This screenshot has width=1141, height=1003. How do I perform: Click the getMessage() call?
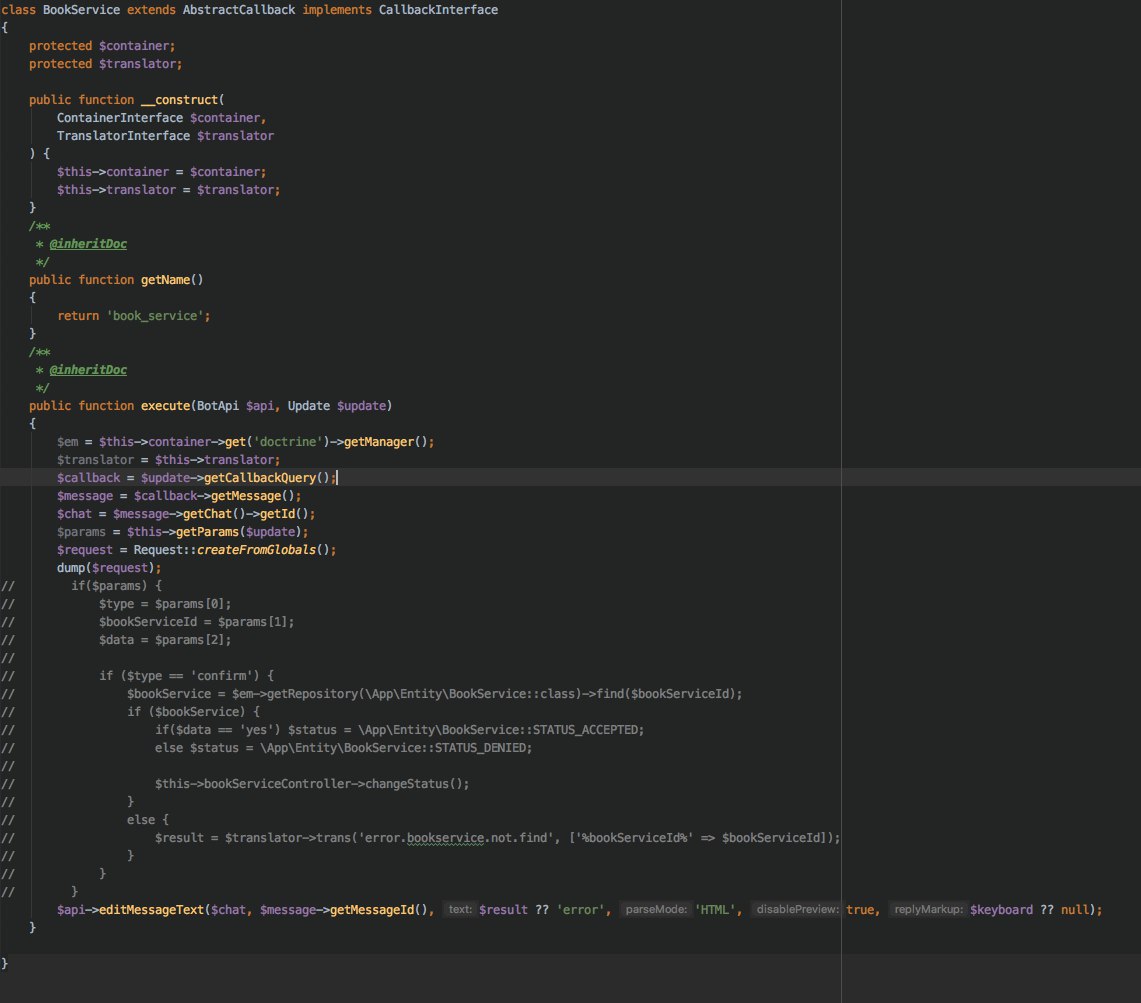(253, 496)
